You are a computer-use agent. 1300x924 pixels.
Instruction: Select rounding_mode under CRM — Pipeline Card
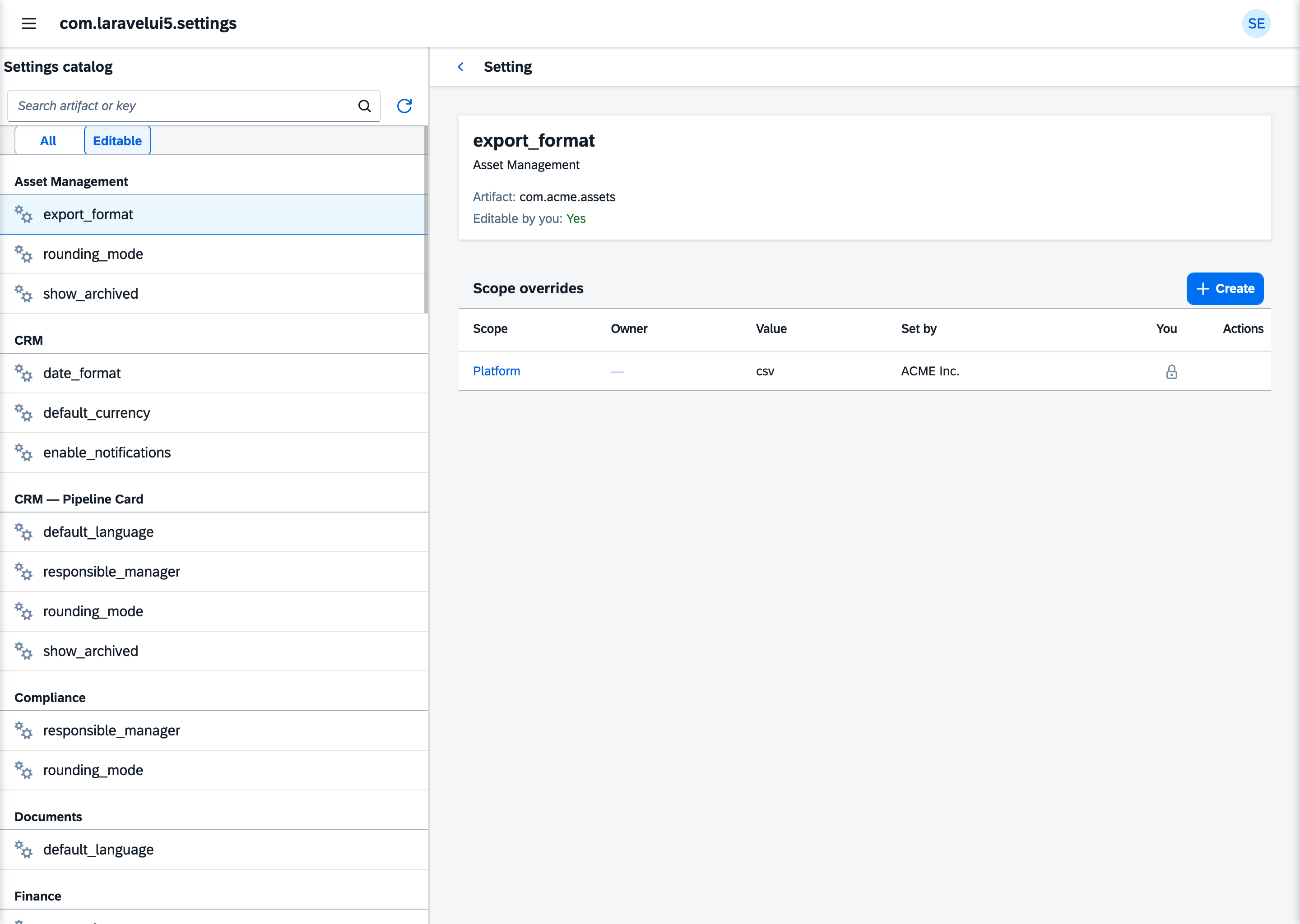coord(214,612)
